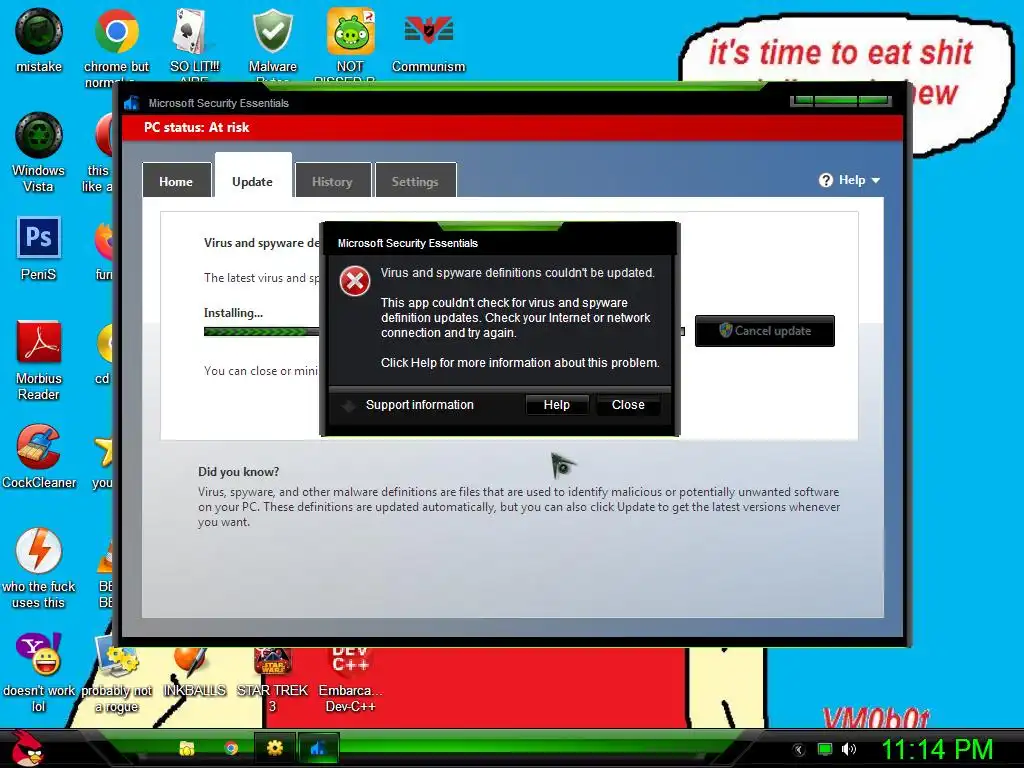
Task: Open Chrome from the taskbar
Action: [x=231, y=748]
